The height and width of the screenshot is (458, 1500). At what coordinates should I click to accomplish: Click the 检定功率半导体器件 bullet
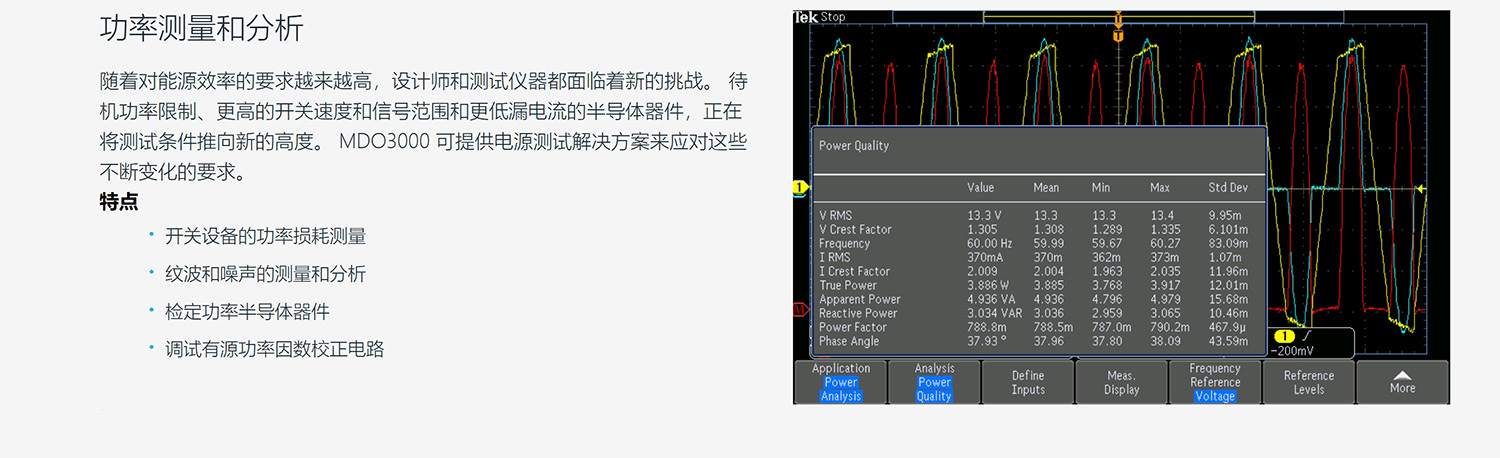[247, 312]
